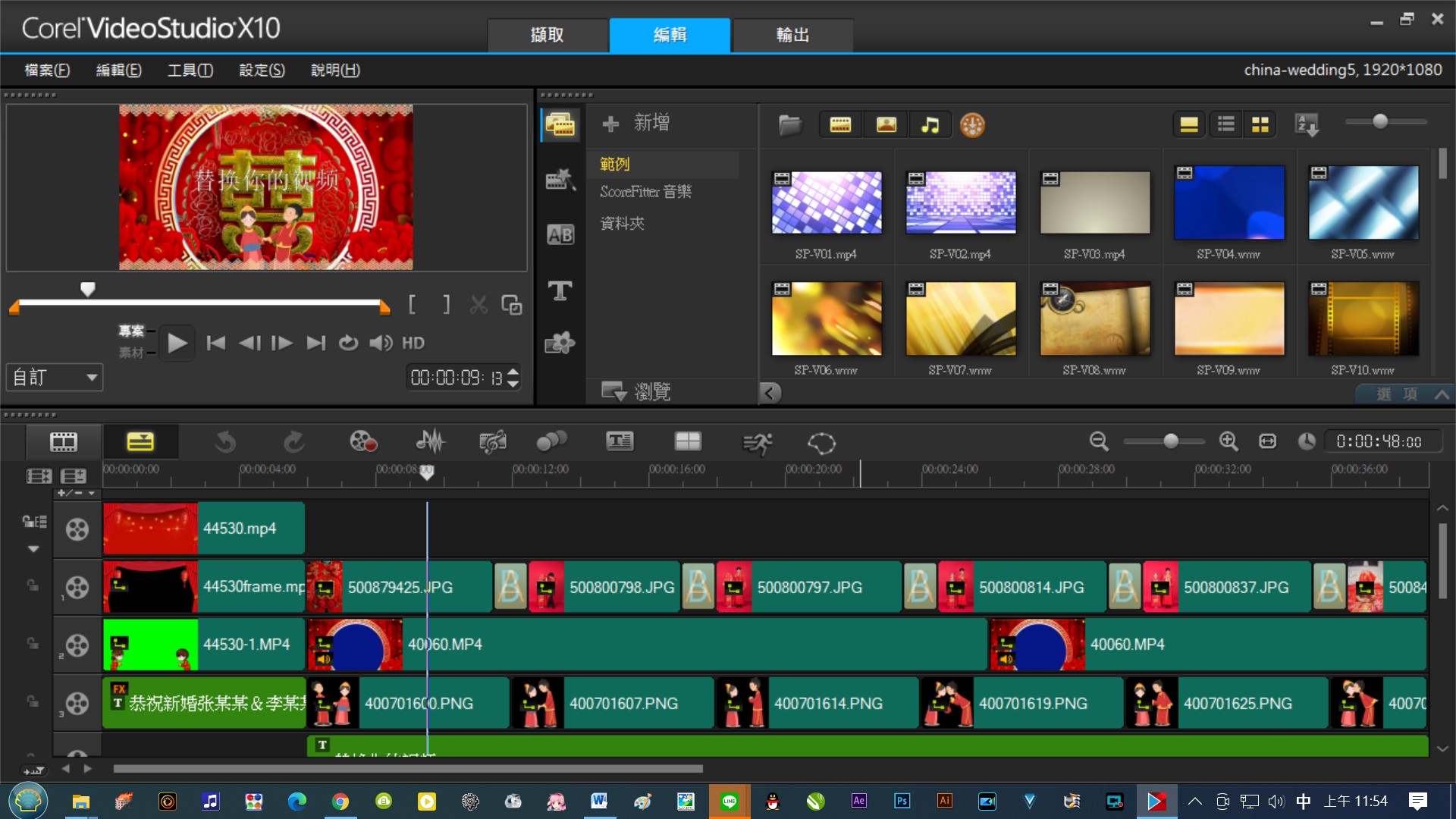Image resolution: width=1456 pixels, height=819 pixels.
Task: Open the 工具(T) menu
Action: 190,70
